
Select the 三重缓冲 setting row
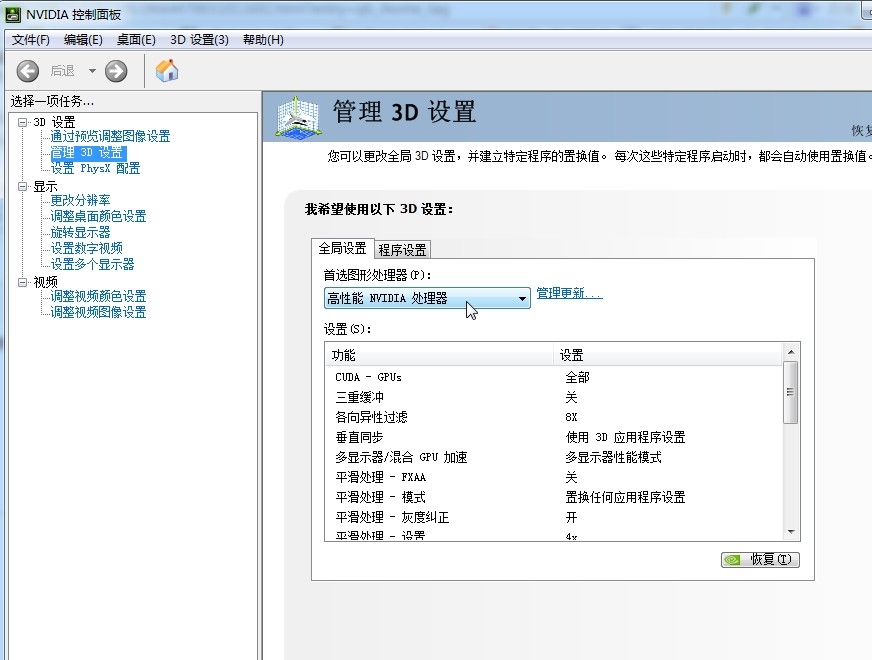[553, 397]
